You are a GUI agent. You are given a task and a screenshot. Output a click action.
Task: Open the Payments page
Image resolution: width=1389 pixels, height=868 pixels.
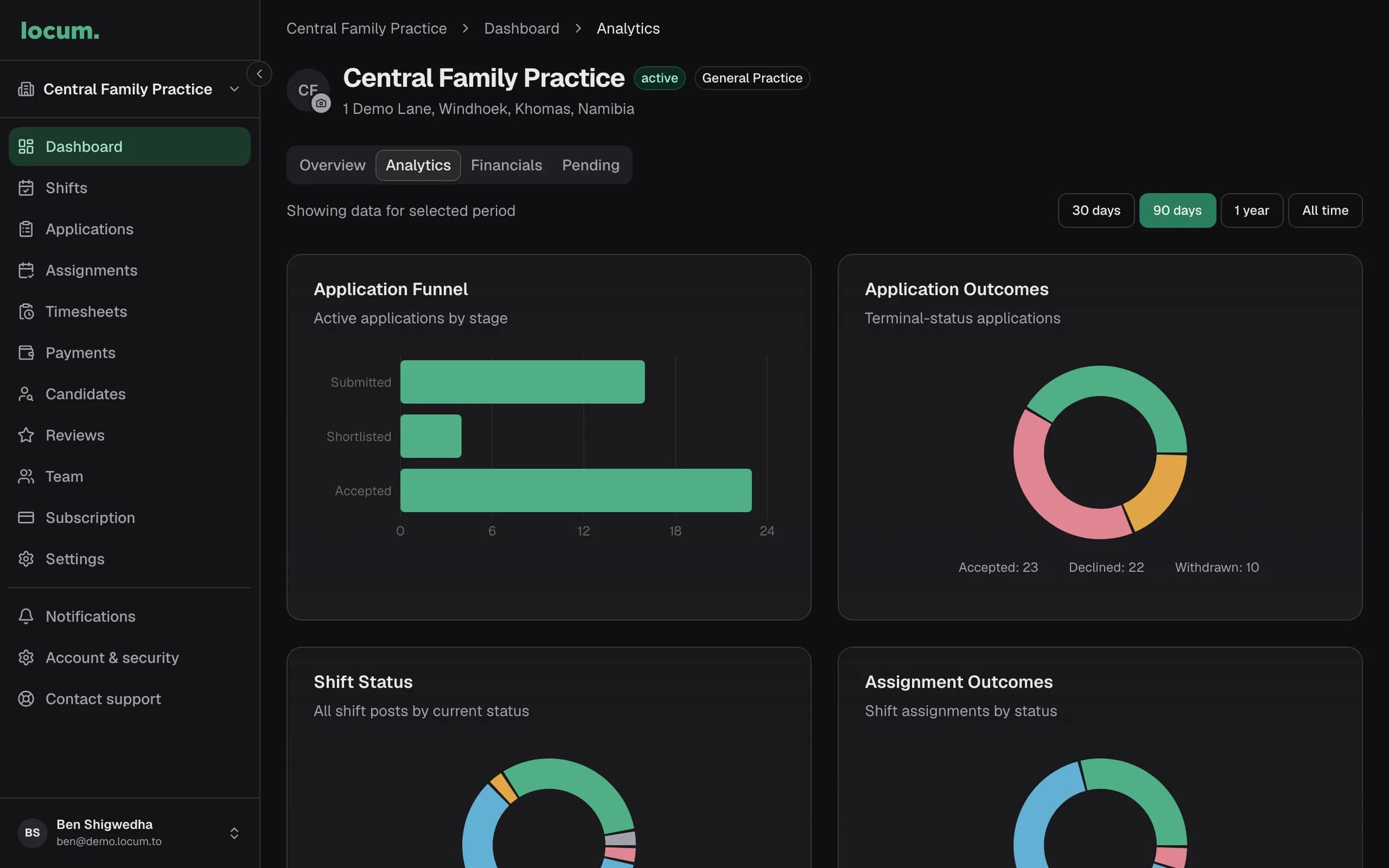(x=130, y=353)
